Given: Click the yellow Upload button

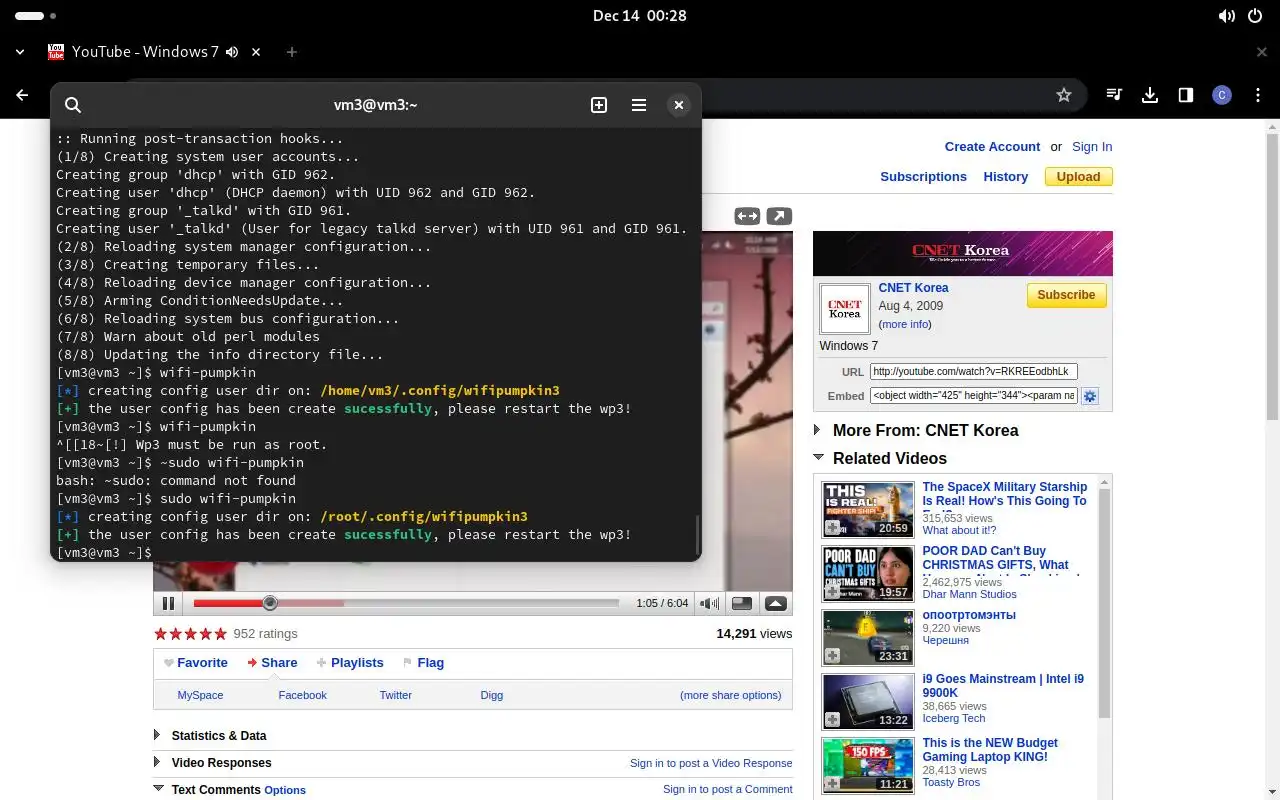Looking at the screenshot, I should point(1079,177).
